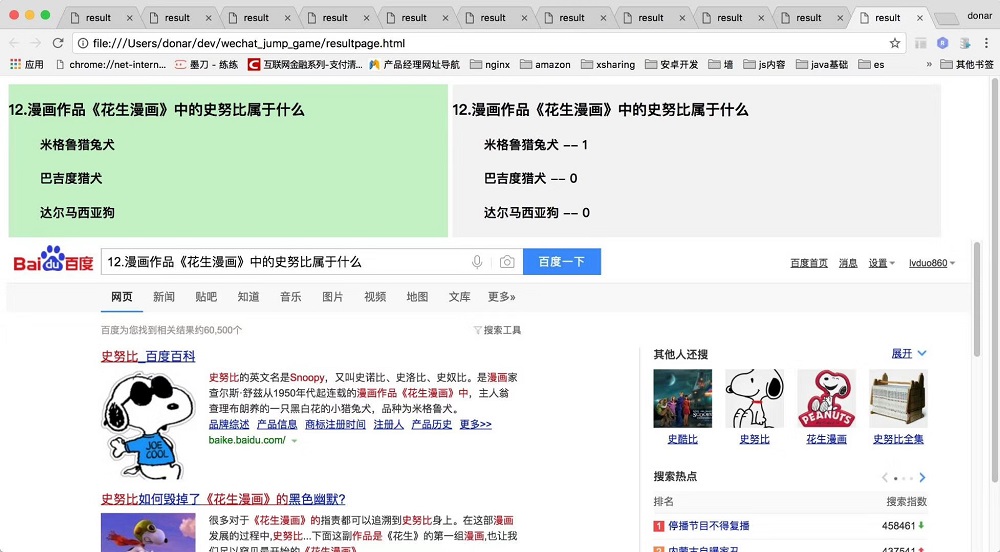This screenshot has width=1000, height=552.
Task: Reload the page
Action: pyautogui.click(x=58, y=43)
